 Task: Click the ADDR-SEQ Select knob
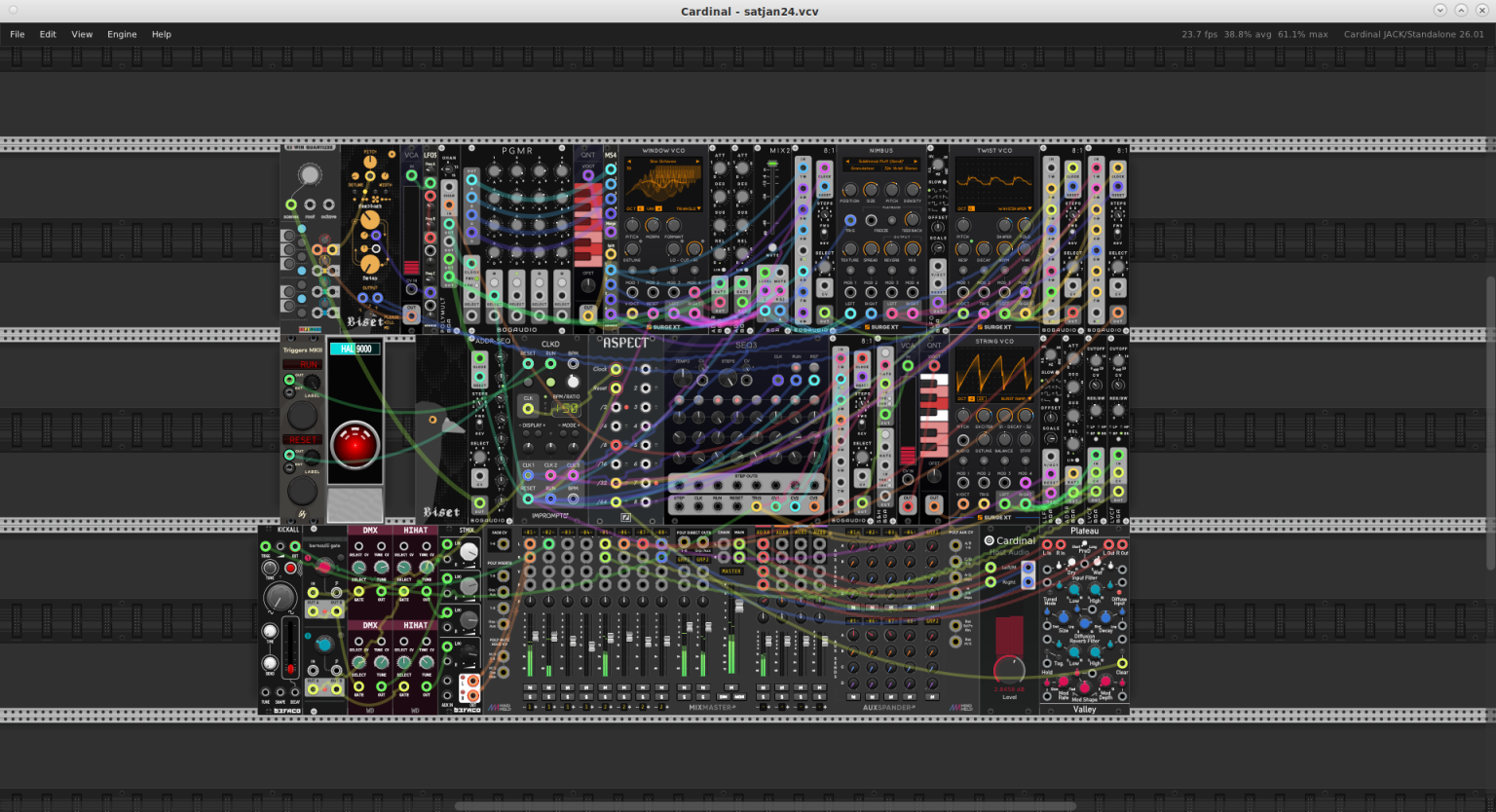pyautogui.click(x=479, y=457)
